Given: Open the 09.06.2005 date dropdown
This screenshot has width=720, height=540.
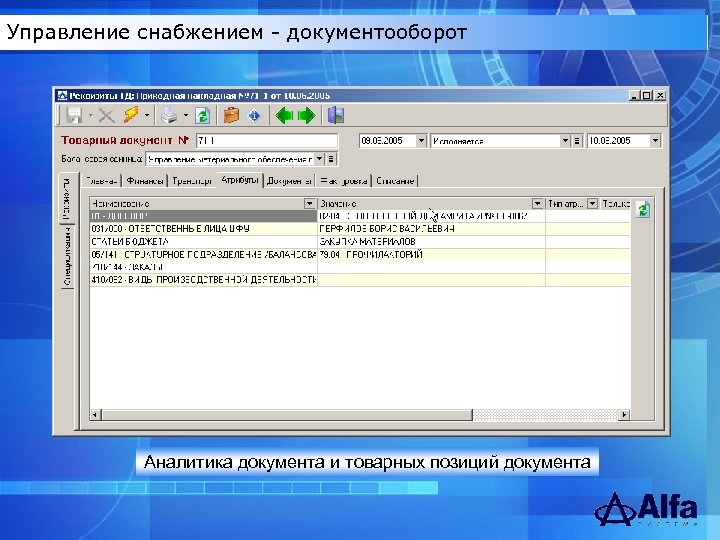Looking at the screenshot, I should tap(421, 141).
